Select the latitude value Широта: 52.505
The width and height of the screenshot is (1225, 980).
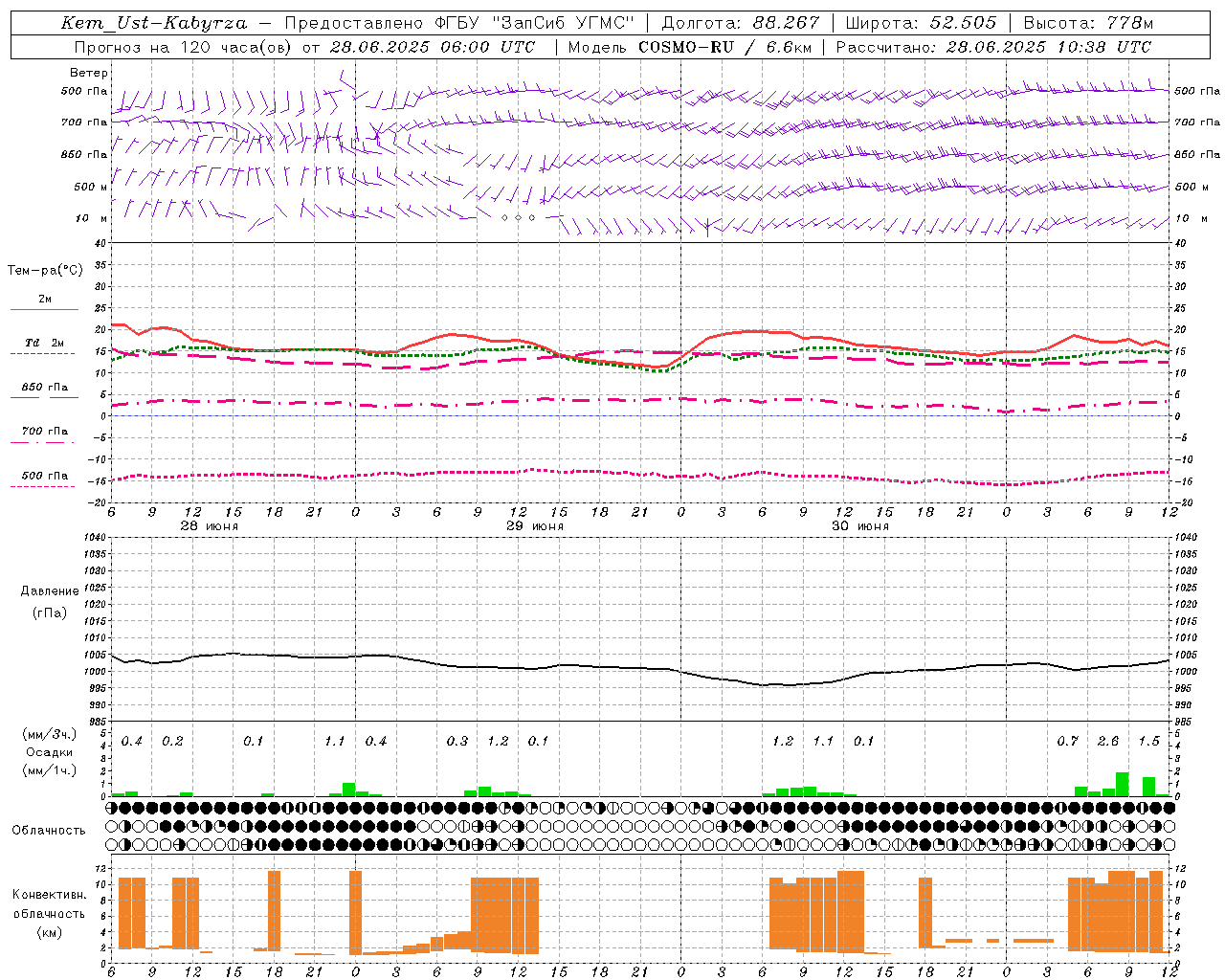pos(921,23)
